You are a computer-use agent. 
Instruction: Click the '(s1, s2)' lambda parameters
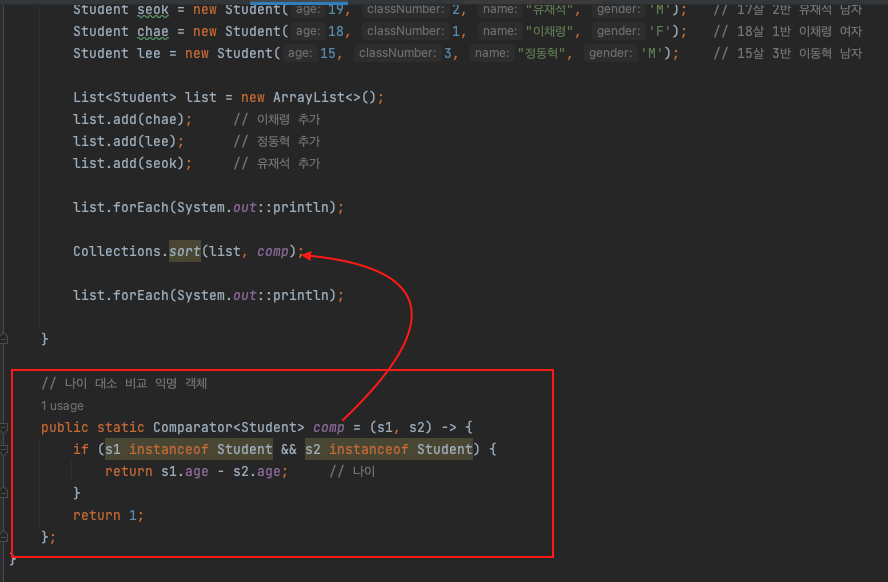click(x=400, y=427)
